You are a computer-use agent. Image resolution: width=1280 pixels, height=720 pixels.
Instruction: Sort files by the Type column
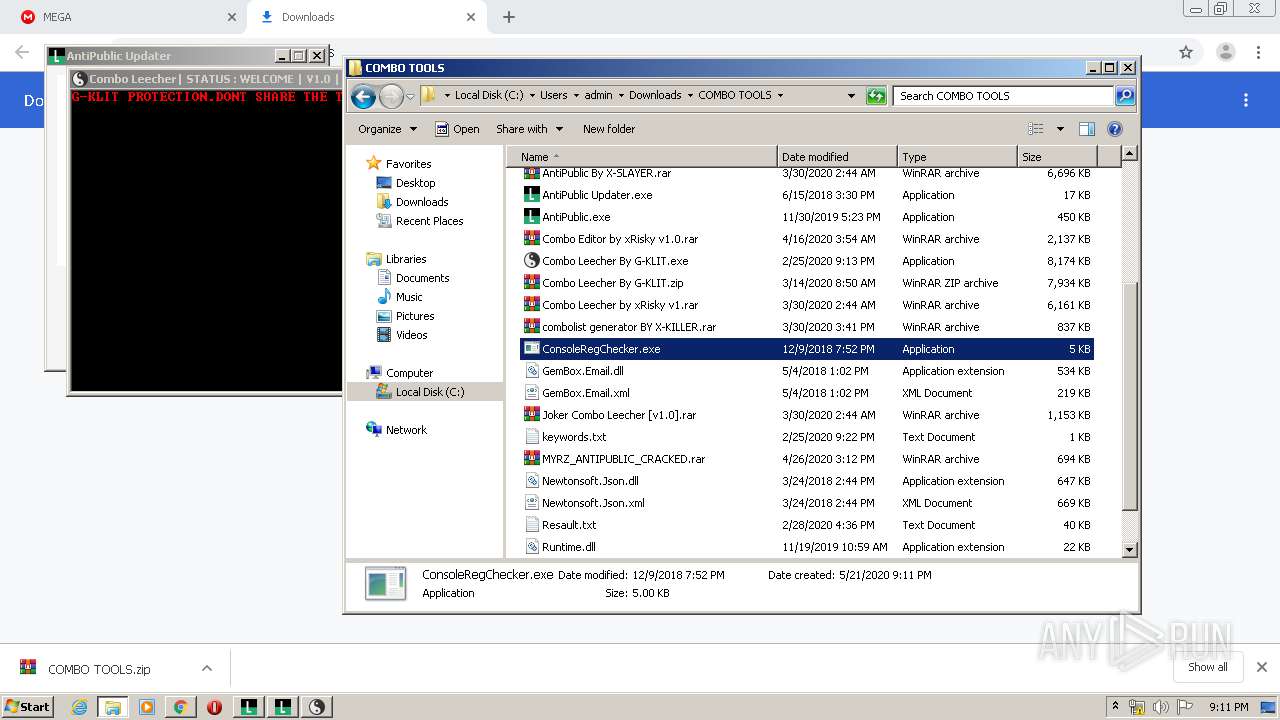[x=956, y=157]
